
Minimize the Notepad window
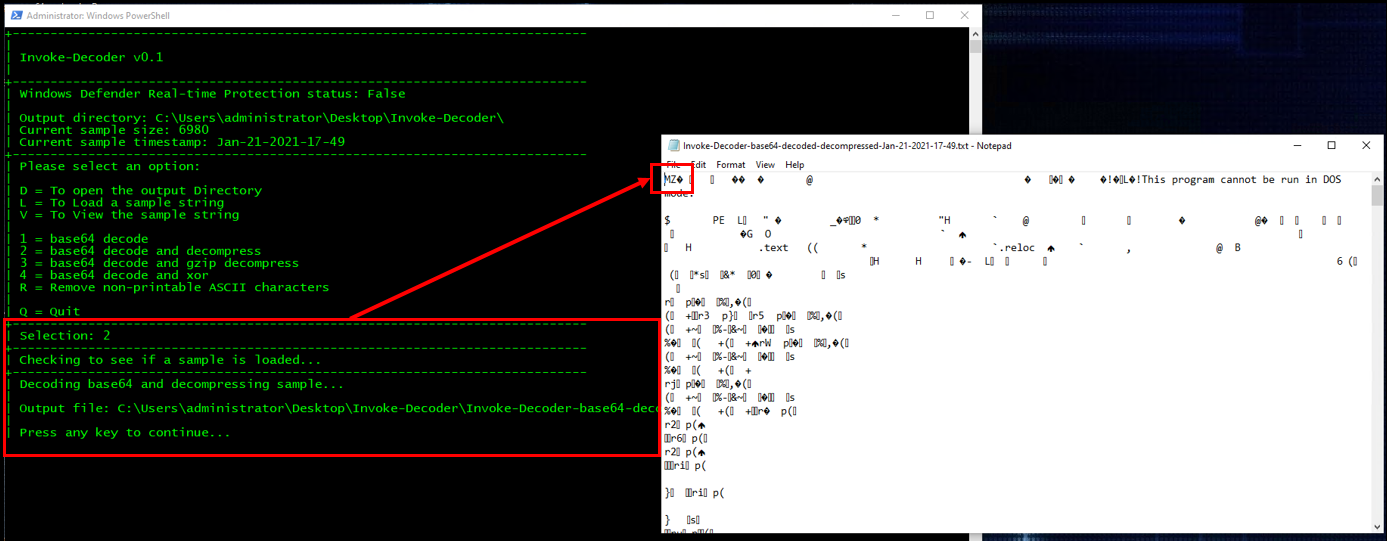1296,146
